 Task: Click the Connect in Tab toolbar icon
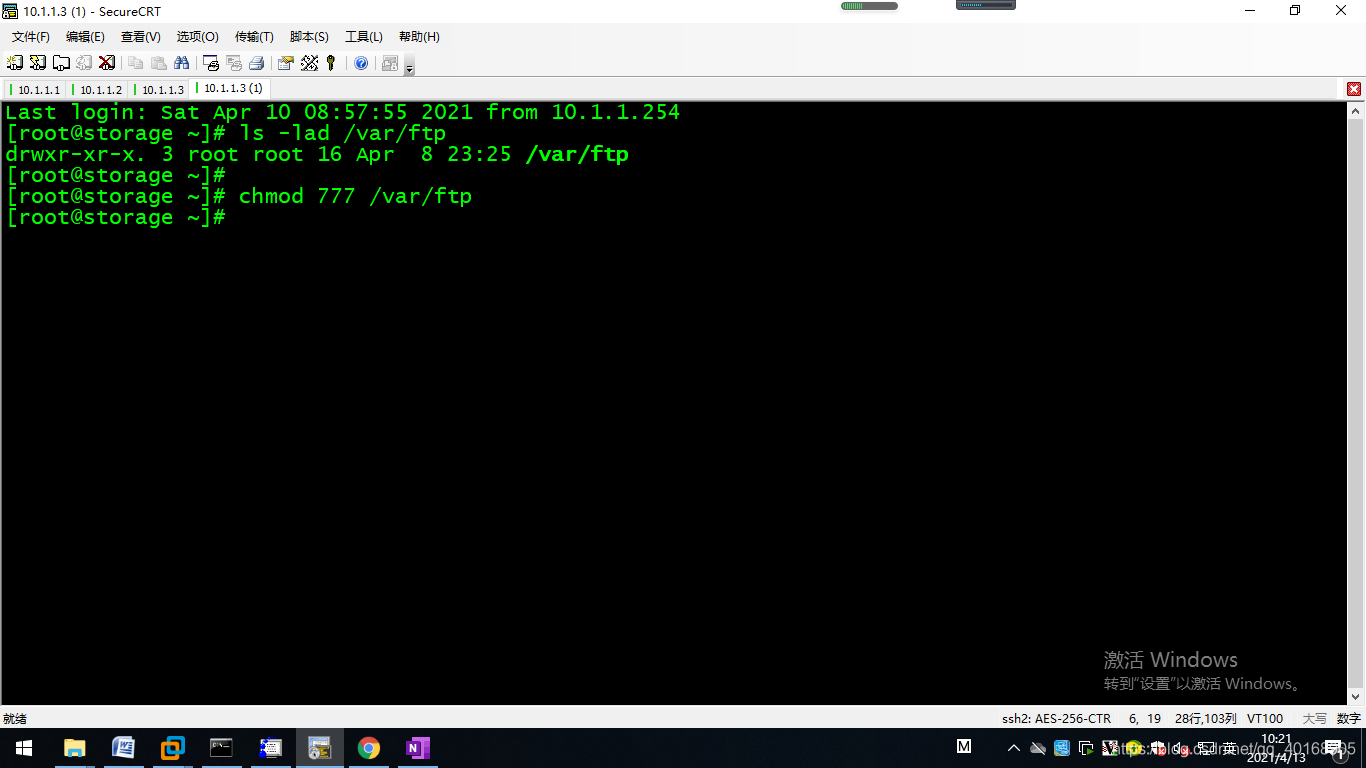click(61, 63)
